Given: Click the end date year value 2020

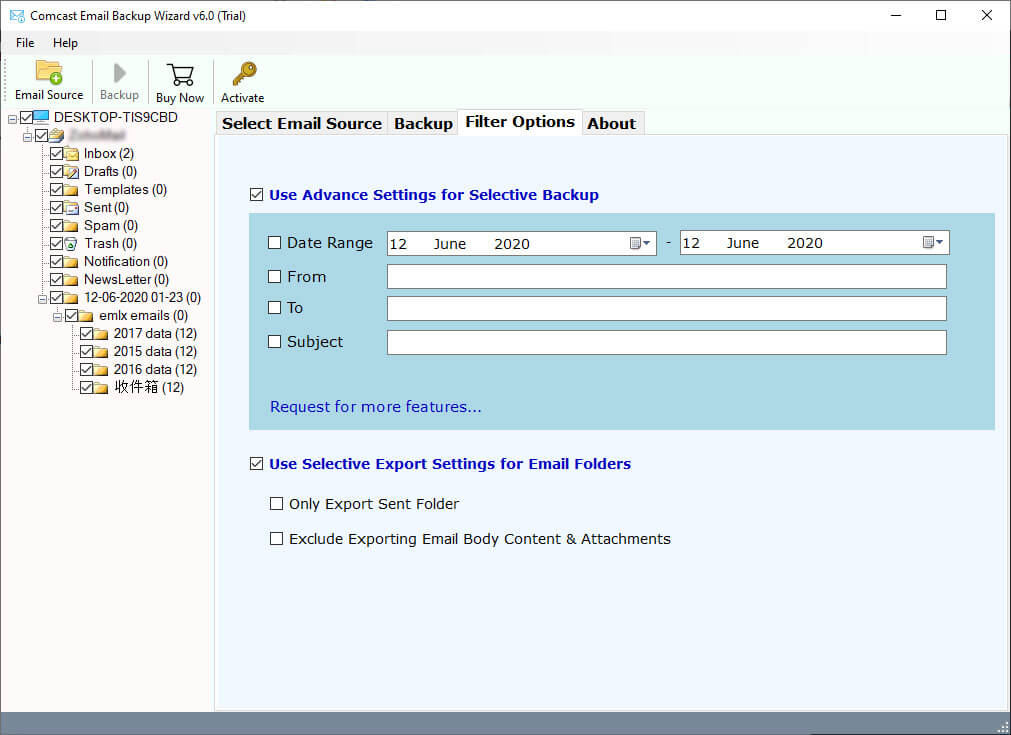Looking at the screenshot, I should (x=805, y=243).
